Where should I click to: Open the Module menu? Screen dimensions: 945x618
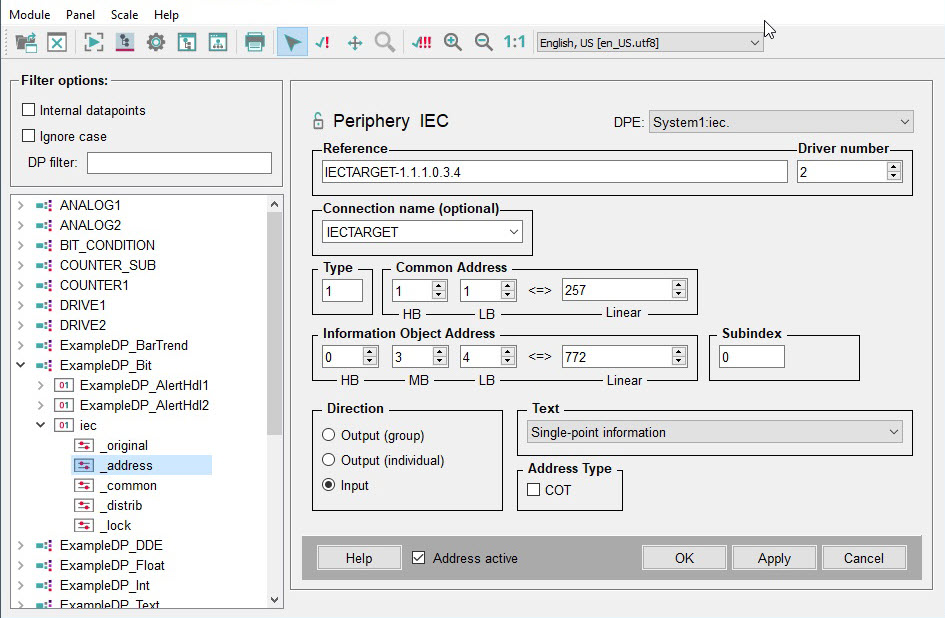coord(29,15)
